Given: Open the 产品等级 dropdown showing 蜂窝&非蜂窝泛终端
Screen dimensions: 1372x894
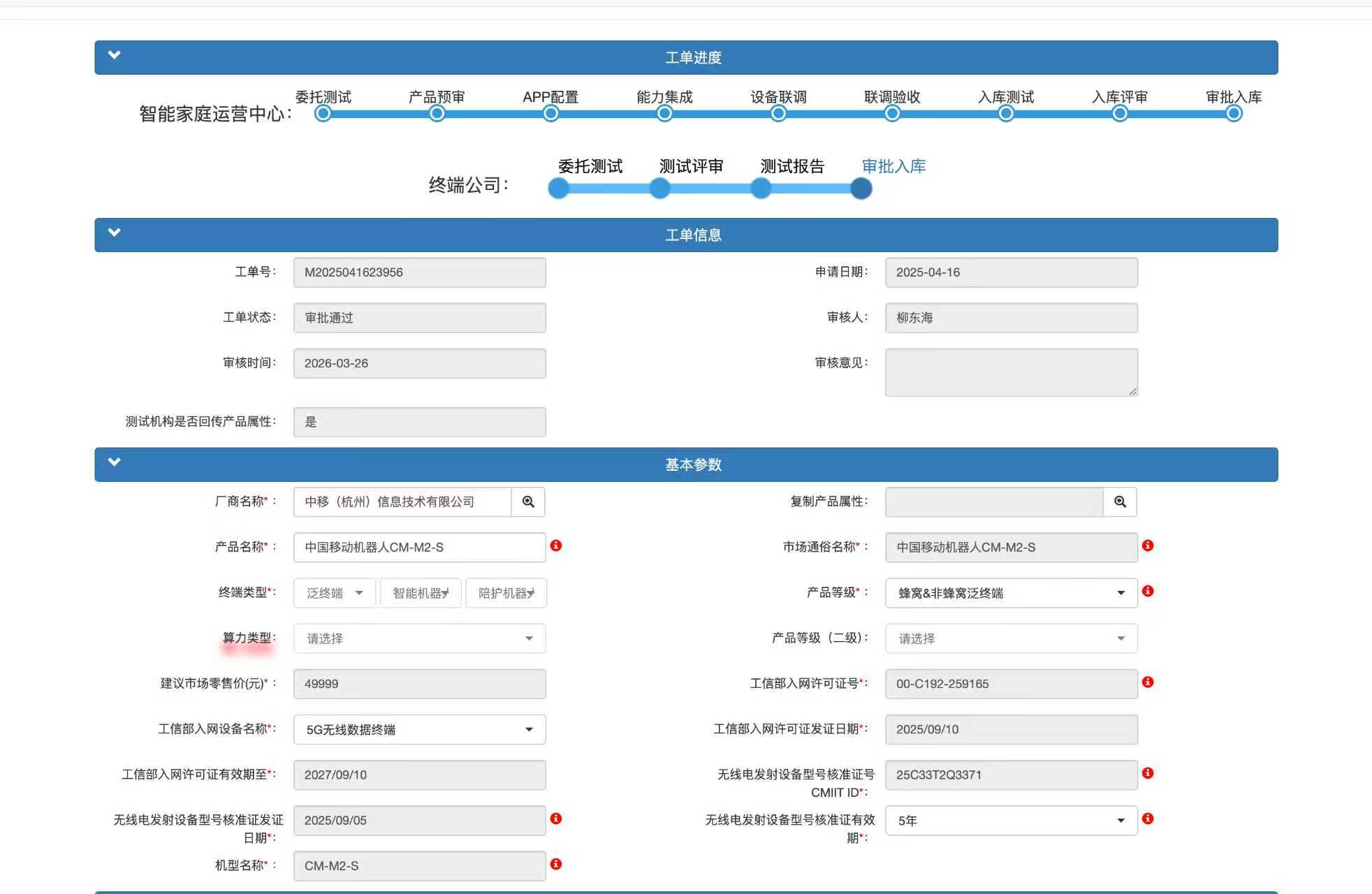Looking at the screenshot, I should (1012, 593).
